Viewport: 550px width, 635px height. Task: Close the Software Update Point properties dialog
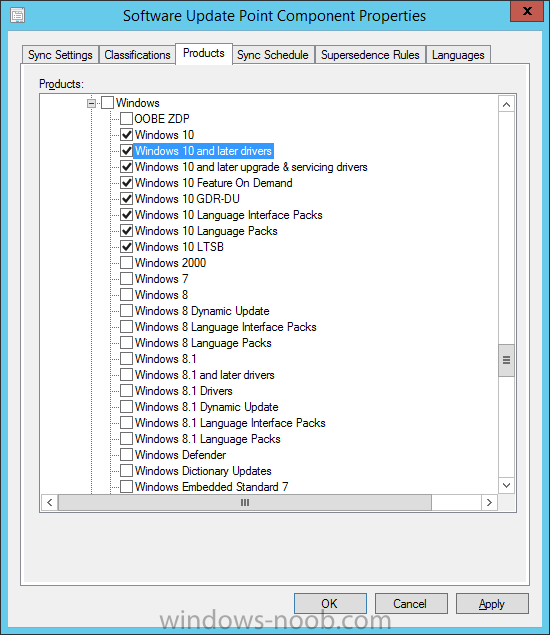point(527,11)
